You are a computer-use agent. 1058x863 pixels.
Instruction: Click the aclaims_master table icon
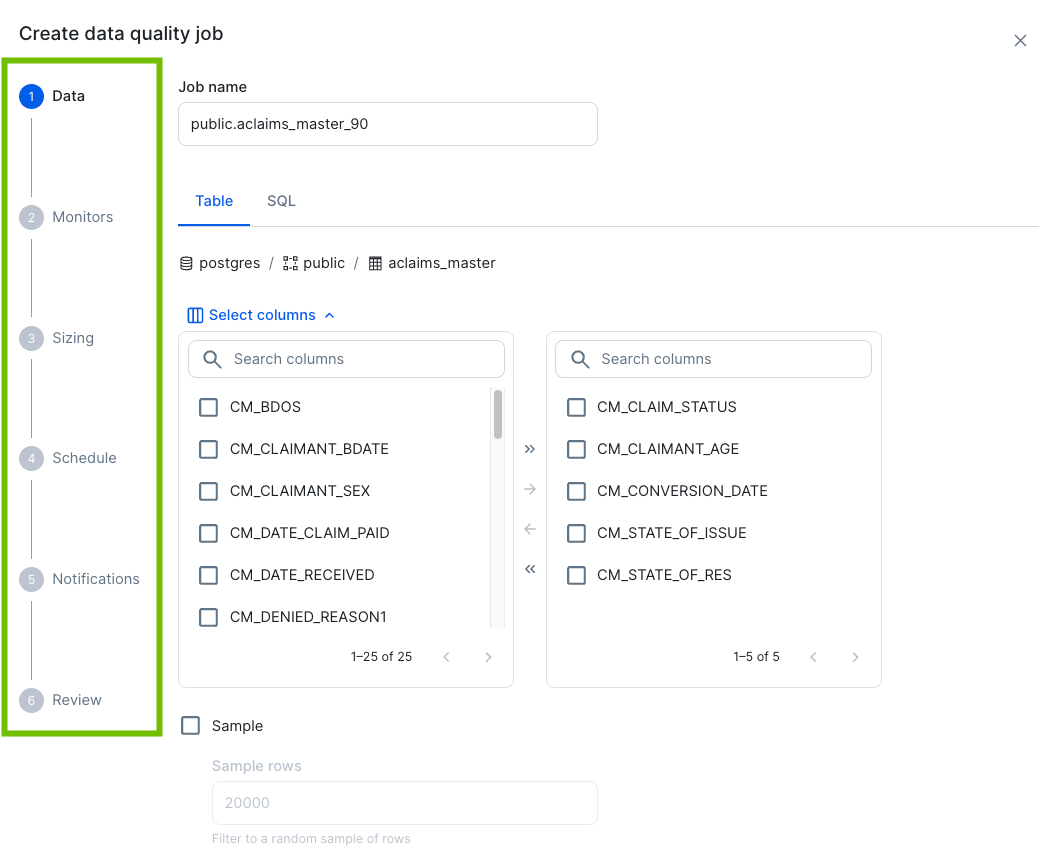click(x=376, y=262)
